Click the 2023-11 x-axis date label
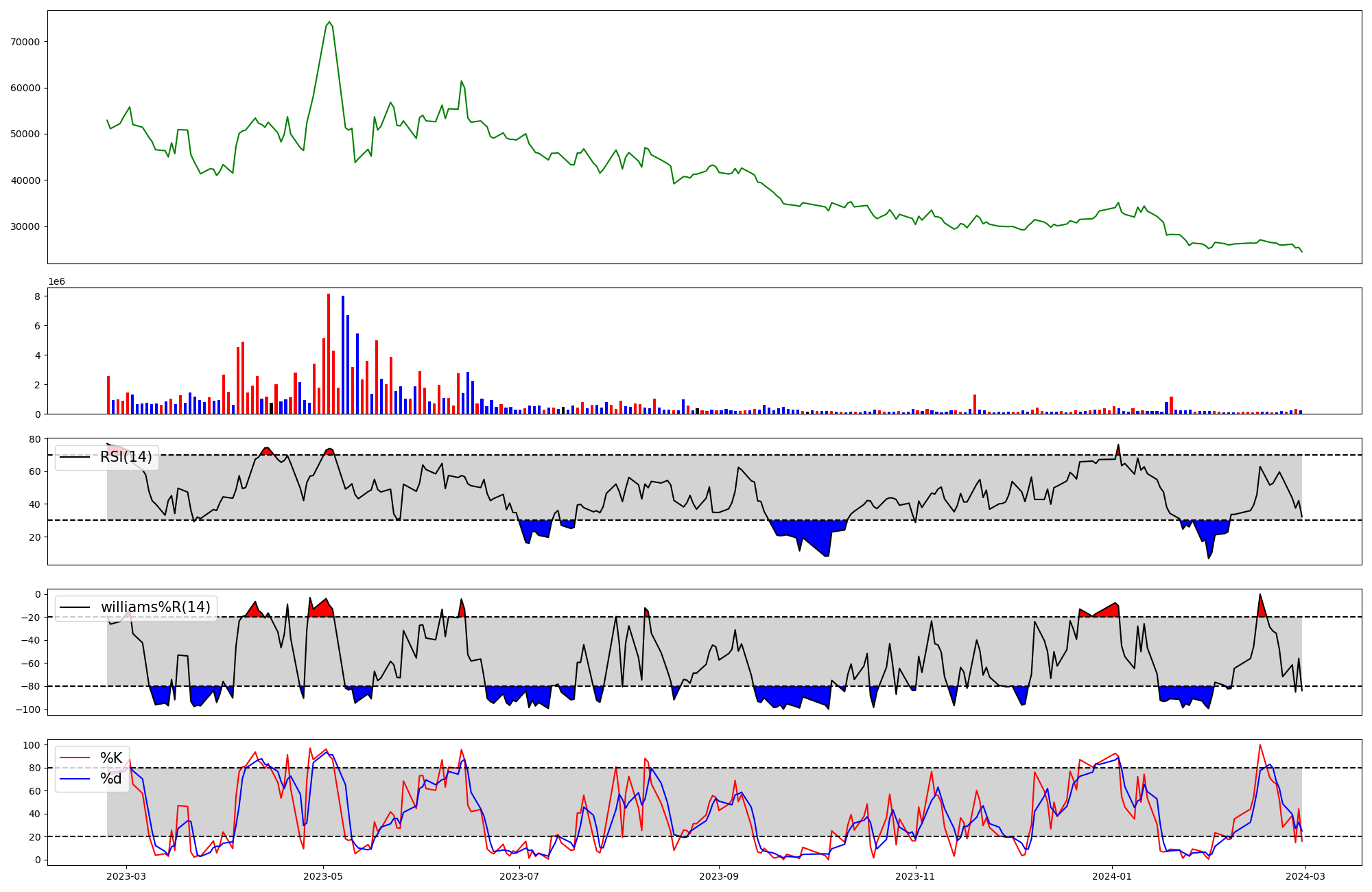1372x892 pixels. (916, 876)
